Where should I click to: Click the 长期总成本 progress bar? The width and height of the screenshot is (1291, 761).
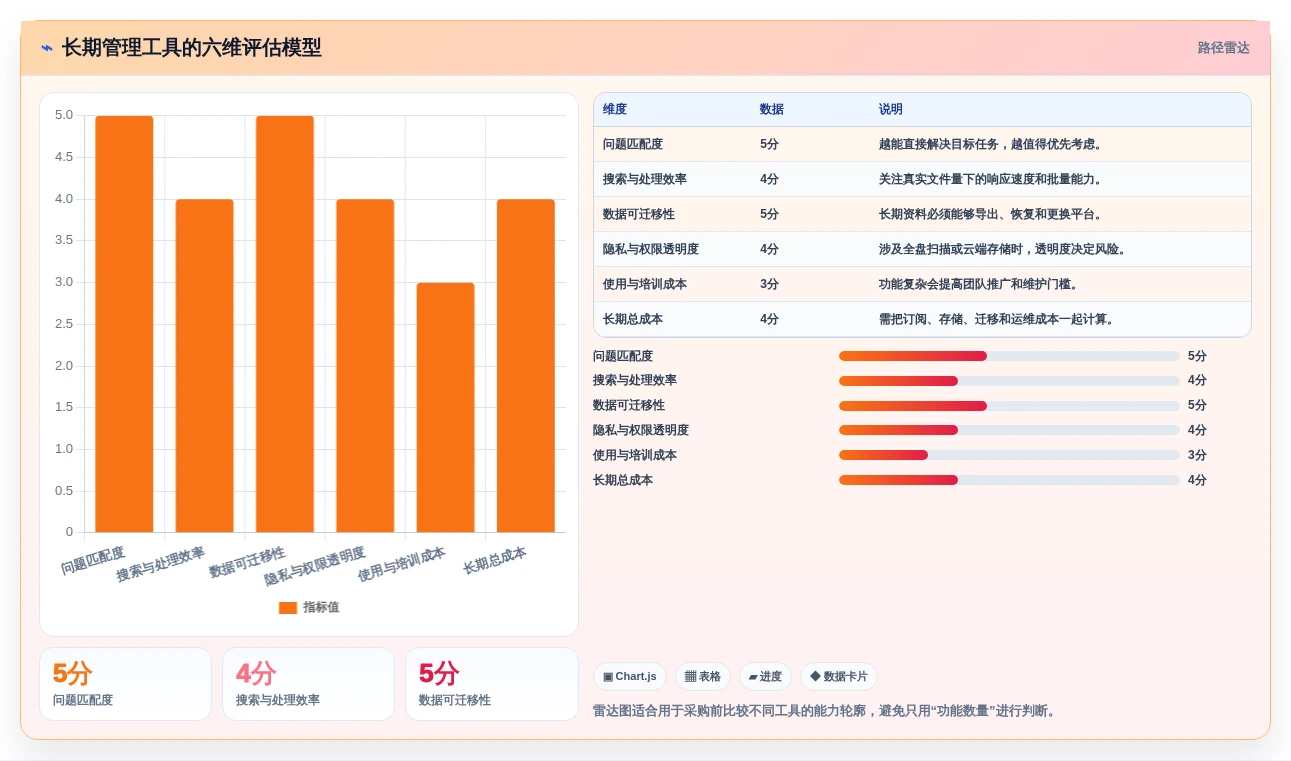tap(1009, 480)
